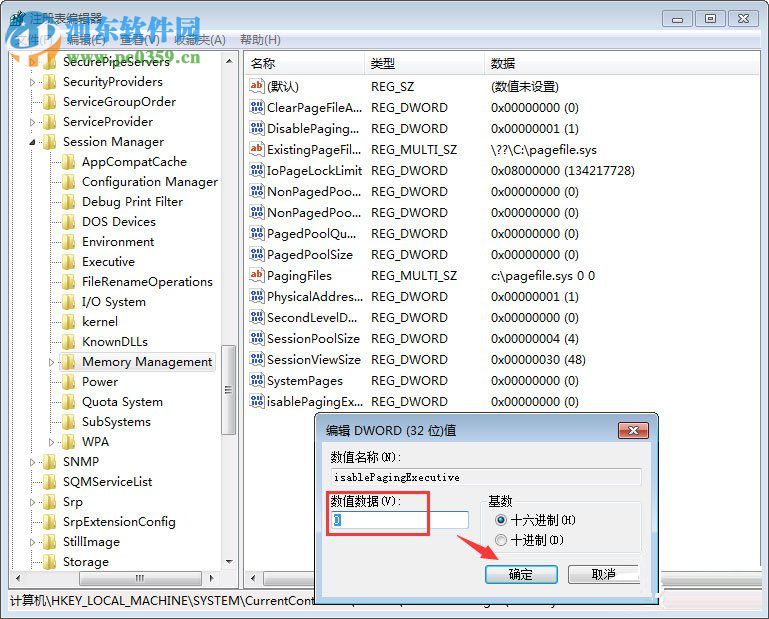The image size is (769, 619).
Task: Click the Session Manager folder icon
Action: click(x=50, y=142)
